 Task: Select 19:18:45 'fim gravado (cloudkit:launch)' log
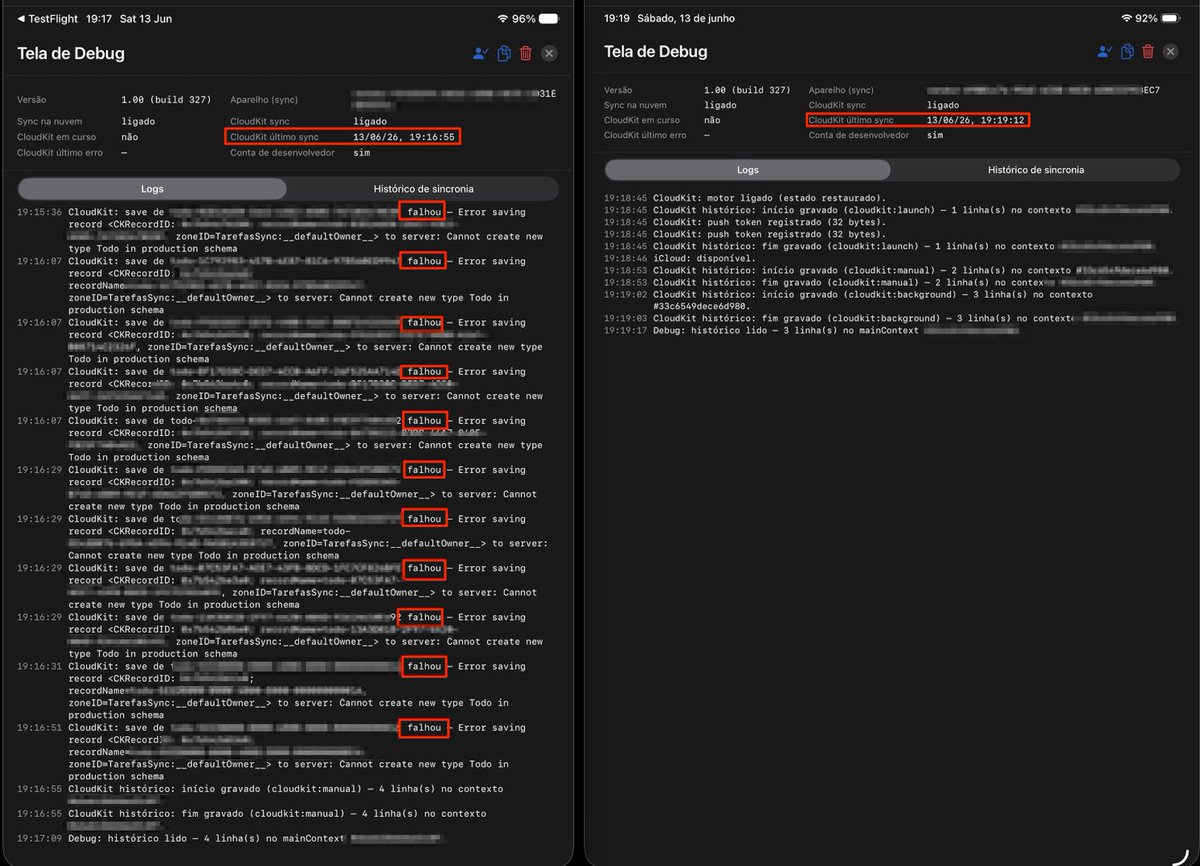[880, 246]
